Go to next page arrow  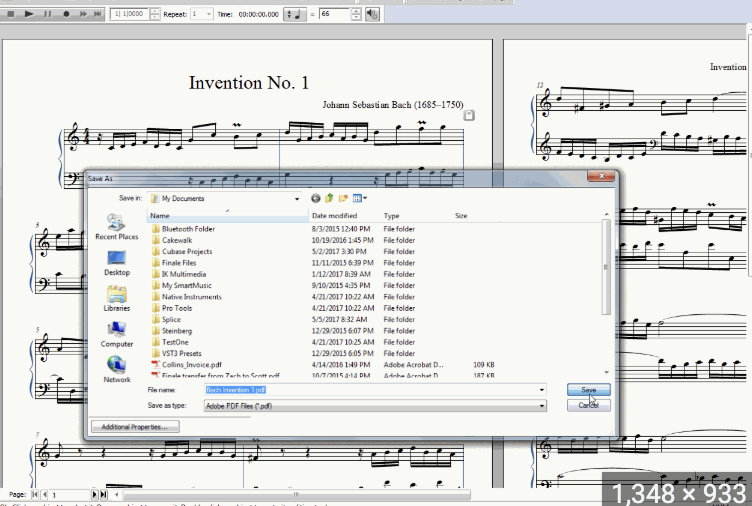click(x=94, y=494)
